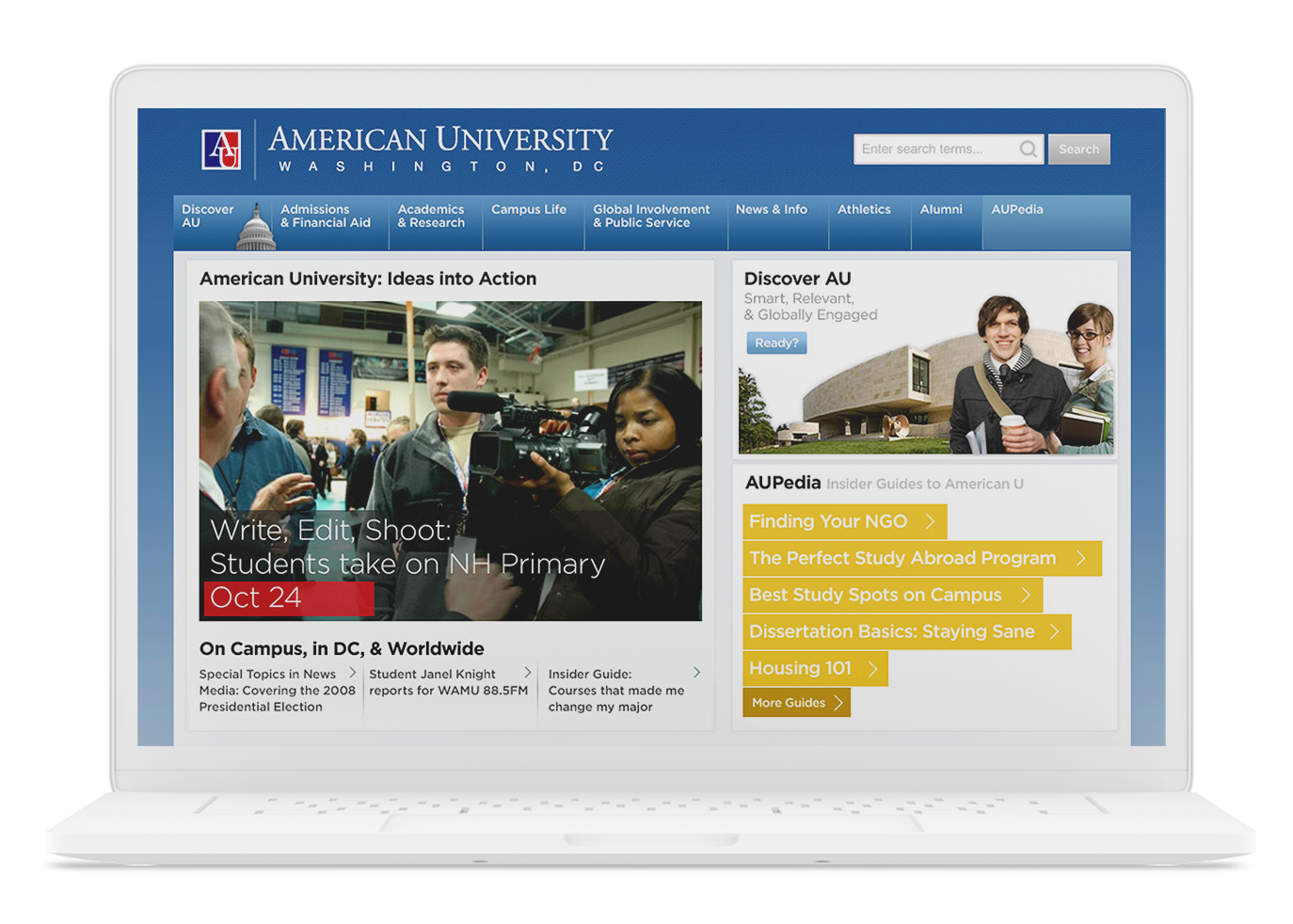
Task: Click arrow beside Student Janel Knight story
Action: coord(527,673)
